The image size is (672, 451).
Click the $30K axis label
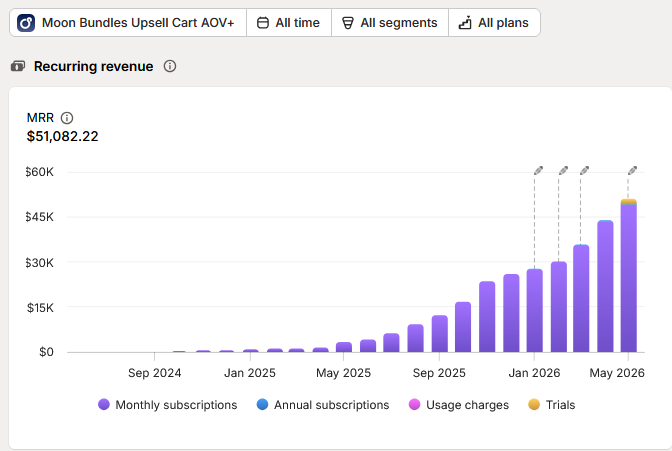(39, 262)
